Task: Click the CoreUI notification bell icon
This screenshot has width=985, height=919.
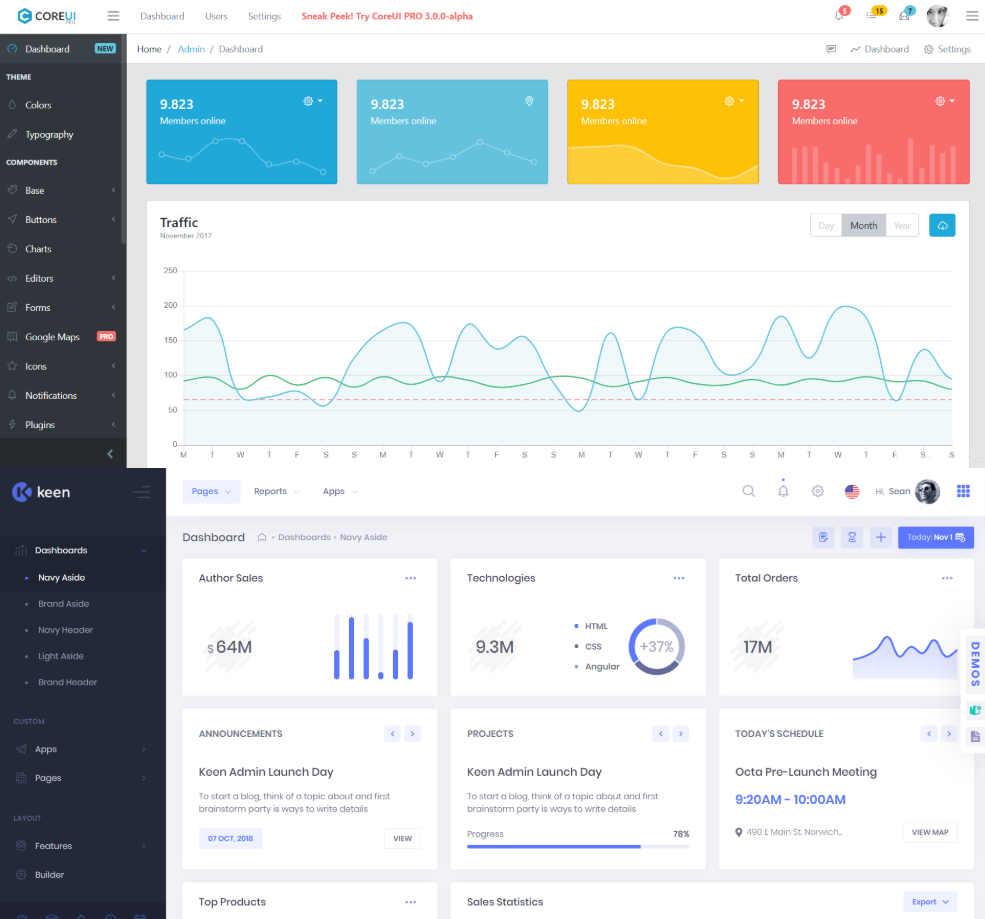Action: pos(839,16)
